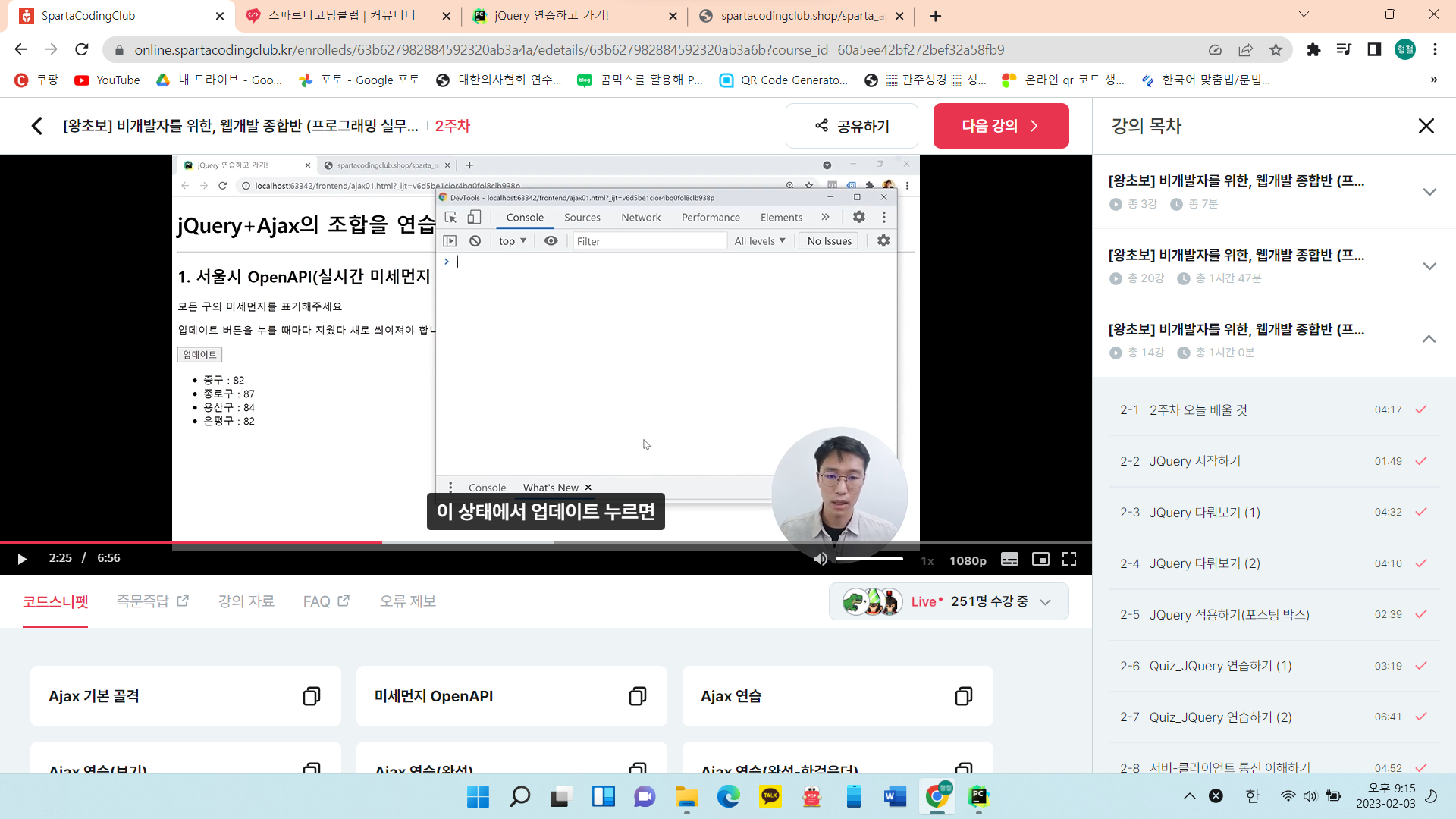Open lecture 2-5 JQuery 적용하기(포스팅 박스)
This screenshot has width=1456, height=819.
(1274, 614)
